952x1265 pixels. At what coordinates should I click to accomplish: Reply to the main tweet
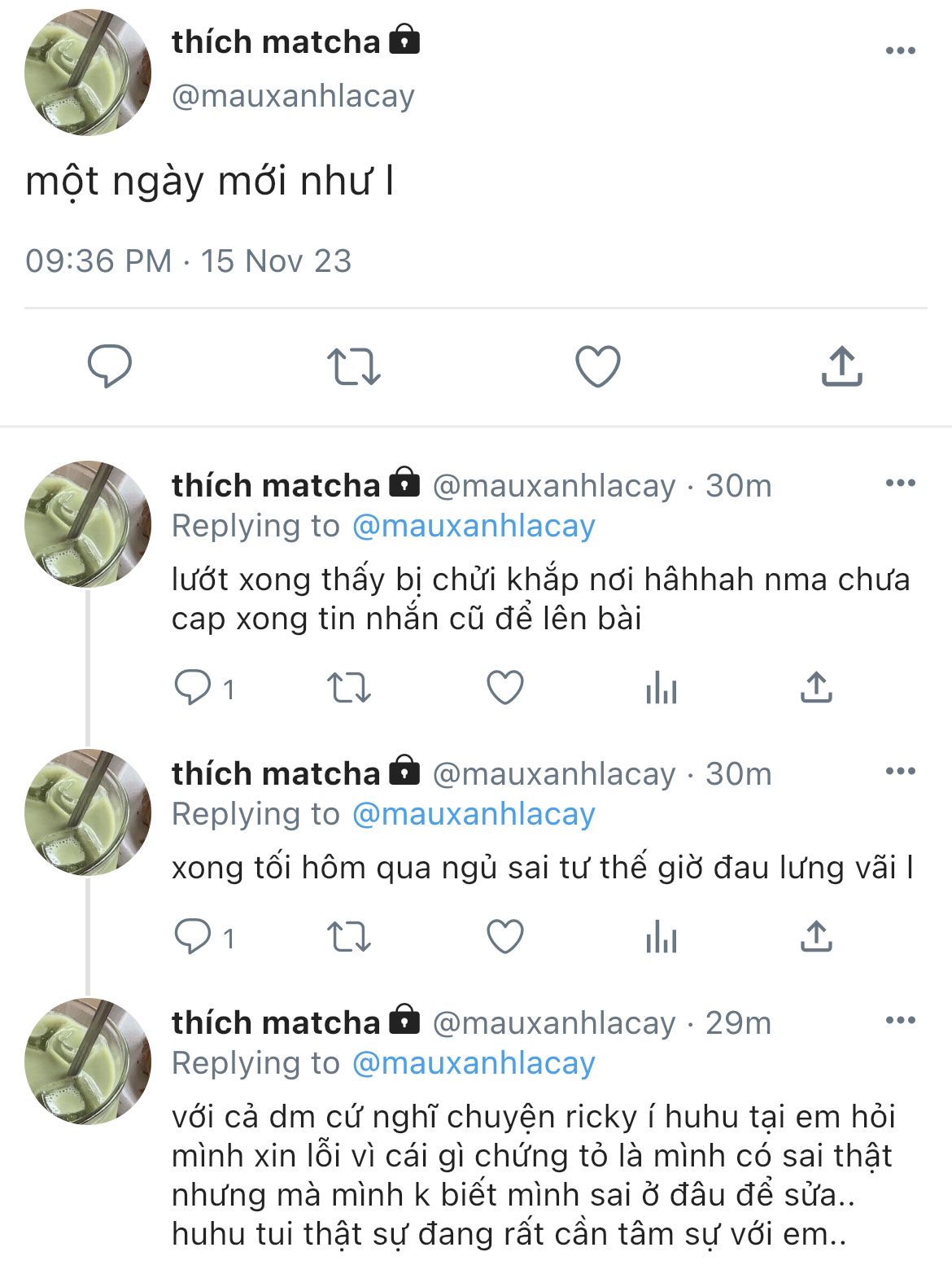click(x=110, y=366)
